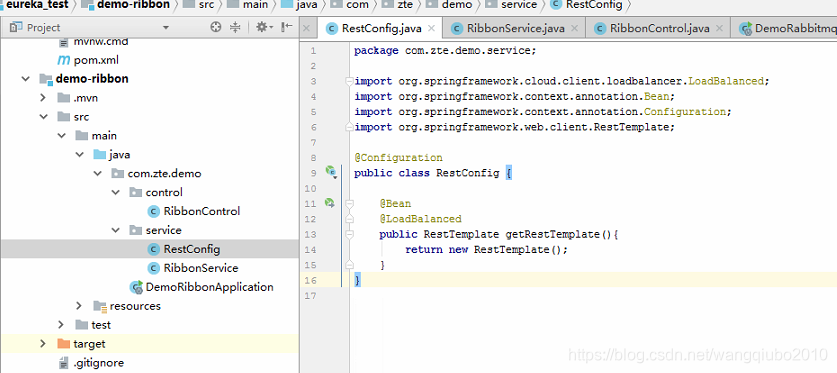The height and width of the screenshot is (373, 837).
Task: Fold the import block at line 3
Action: point(349,81)
